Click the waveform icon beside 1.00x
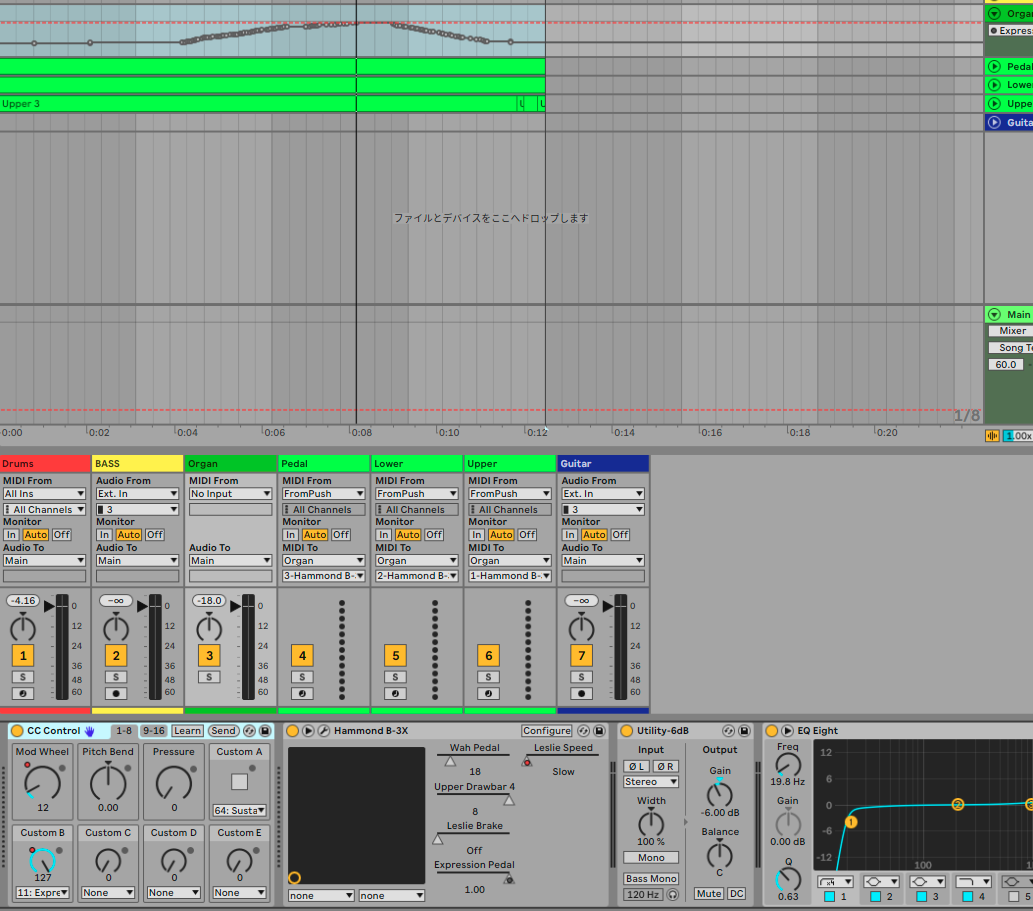This screenshot has height=911, width=1033. click(993, 436)
